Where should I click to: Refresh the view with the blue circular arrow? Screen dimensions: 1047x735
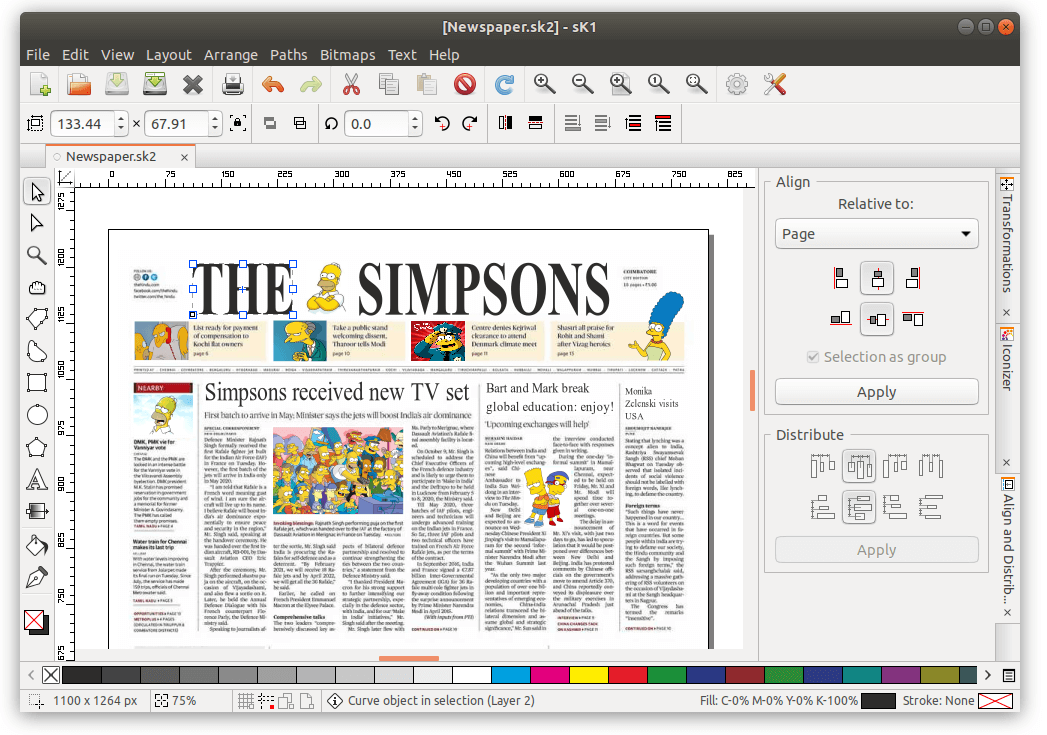[504, 85]
